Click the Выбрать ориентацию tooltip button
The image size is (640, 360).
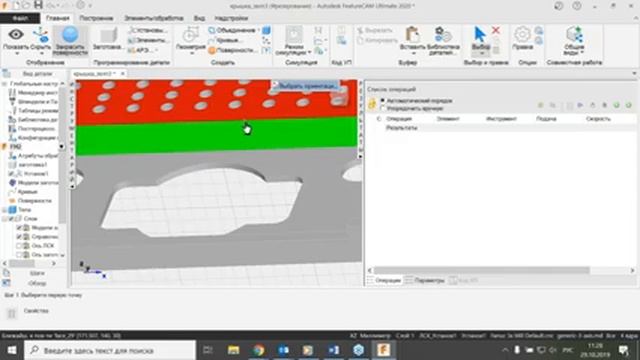click(x=306, y=86)
